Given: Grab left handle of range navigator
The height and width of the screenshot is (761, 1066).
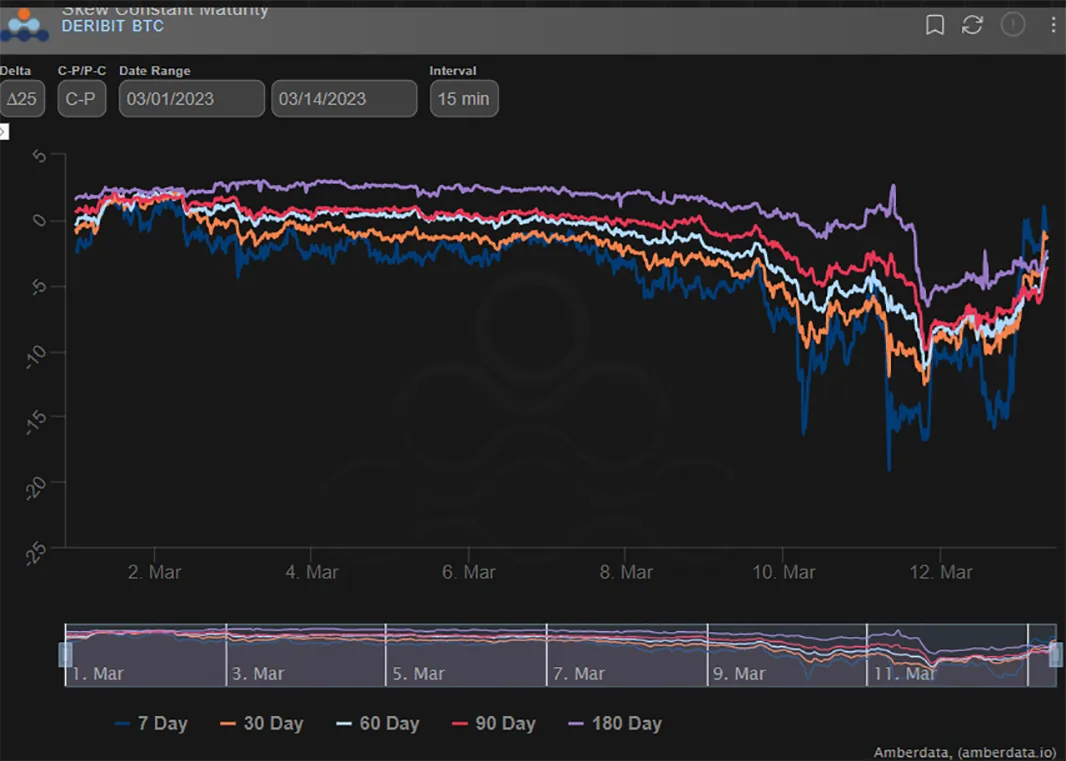Looking at the screenshot, I should [65, 655].
